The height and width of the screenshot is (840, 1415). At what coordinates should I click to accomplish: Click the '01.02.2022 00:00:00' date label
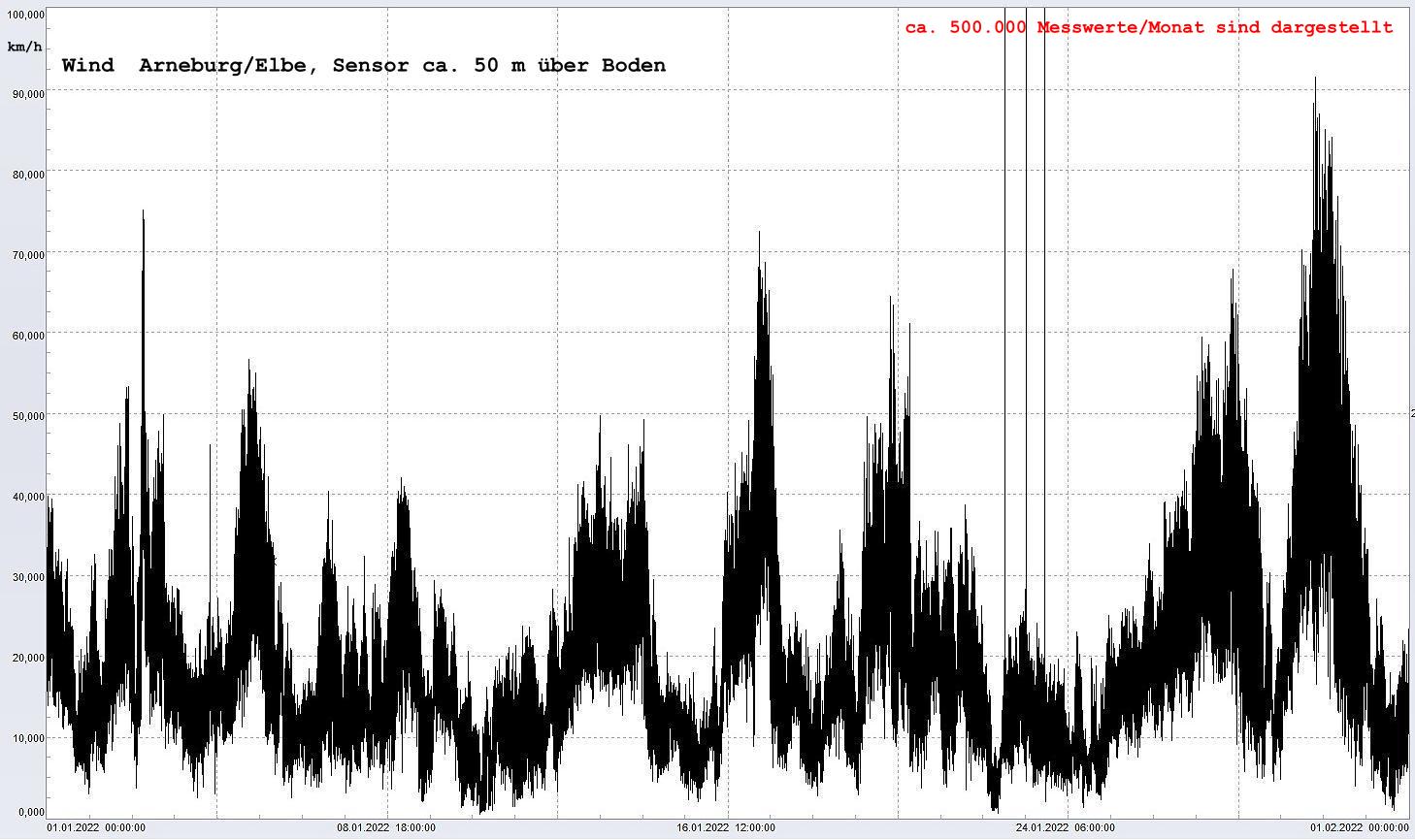(x=1360, y=827)
